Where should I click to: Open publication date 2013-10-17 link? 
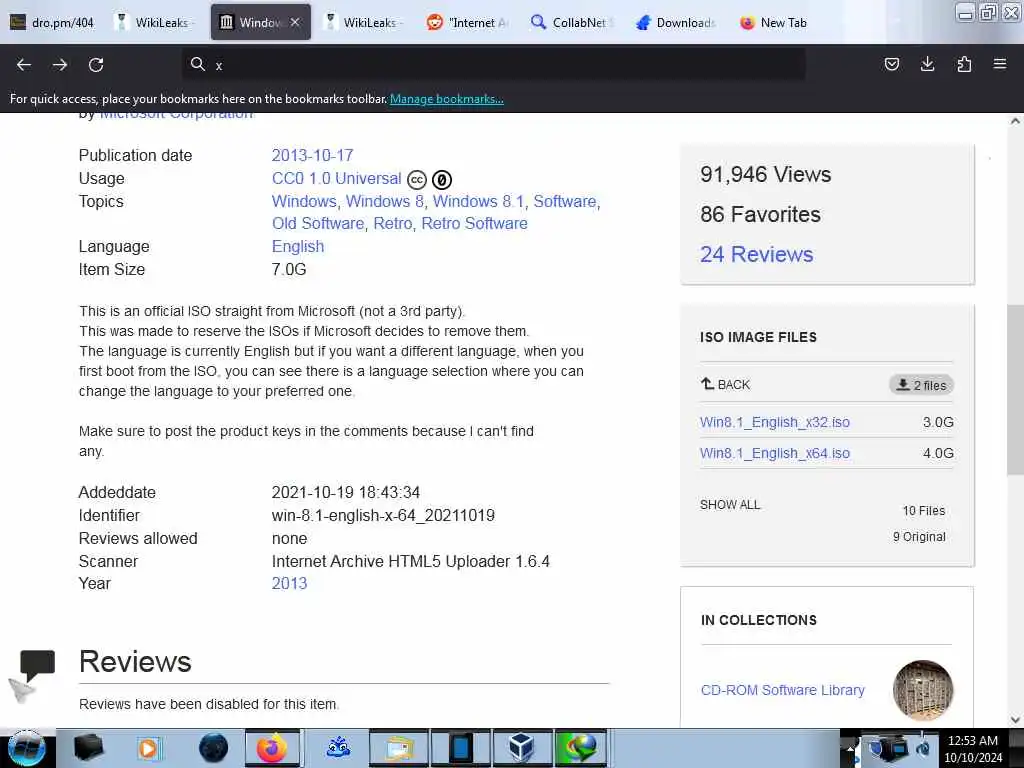312,155
